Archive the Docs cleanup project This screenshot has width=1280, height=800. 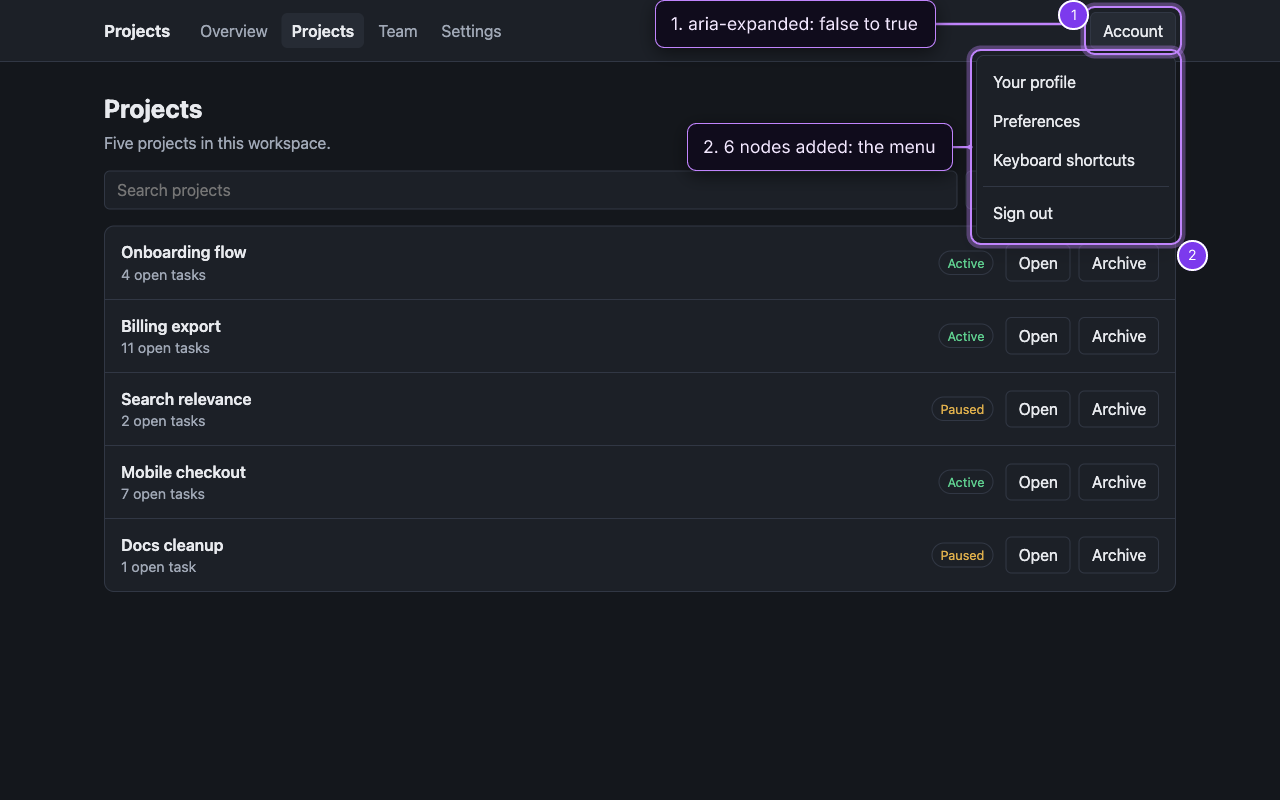pyautogui.click(x=1119, y=555)
